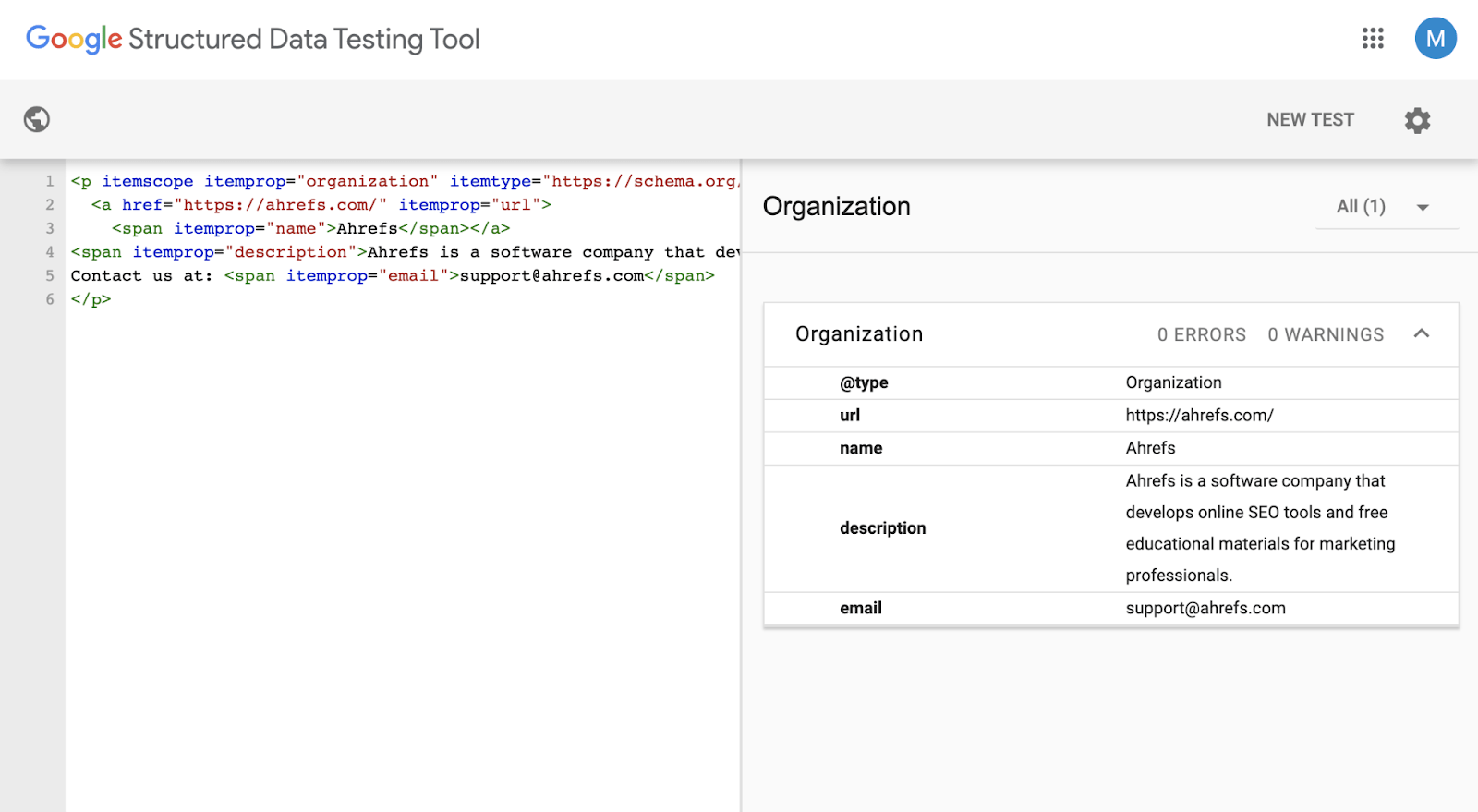Open the All (1) filter dropdown
Image resolution: width=1478 pixels, height=812 pixels.
pos(1387,207)
